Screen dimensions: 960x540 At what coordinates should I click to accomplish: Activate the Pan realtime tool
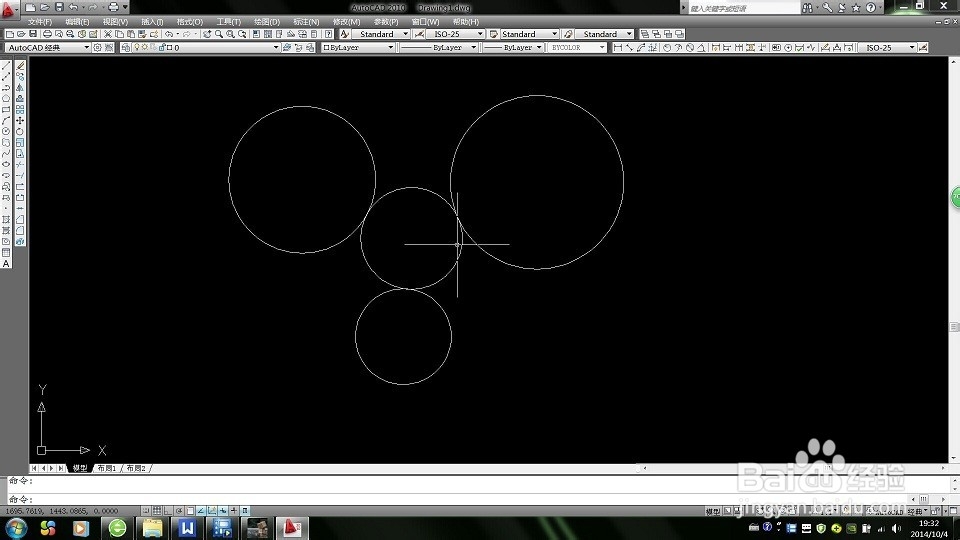click(x=207, y=34)
